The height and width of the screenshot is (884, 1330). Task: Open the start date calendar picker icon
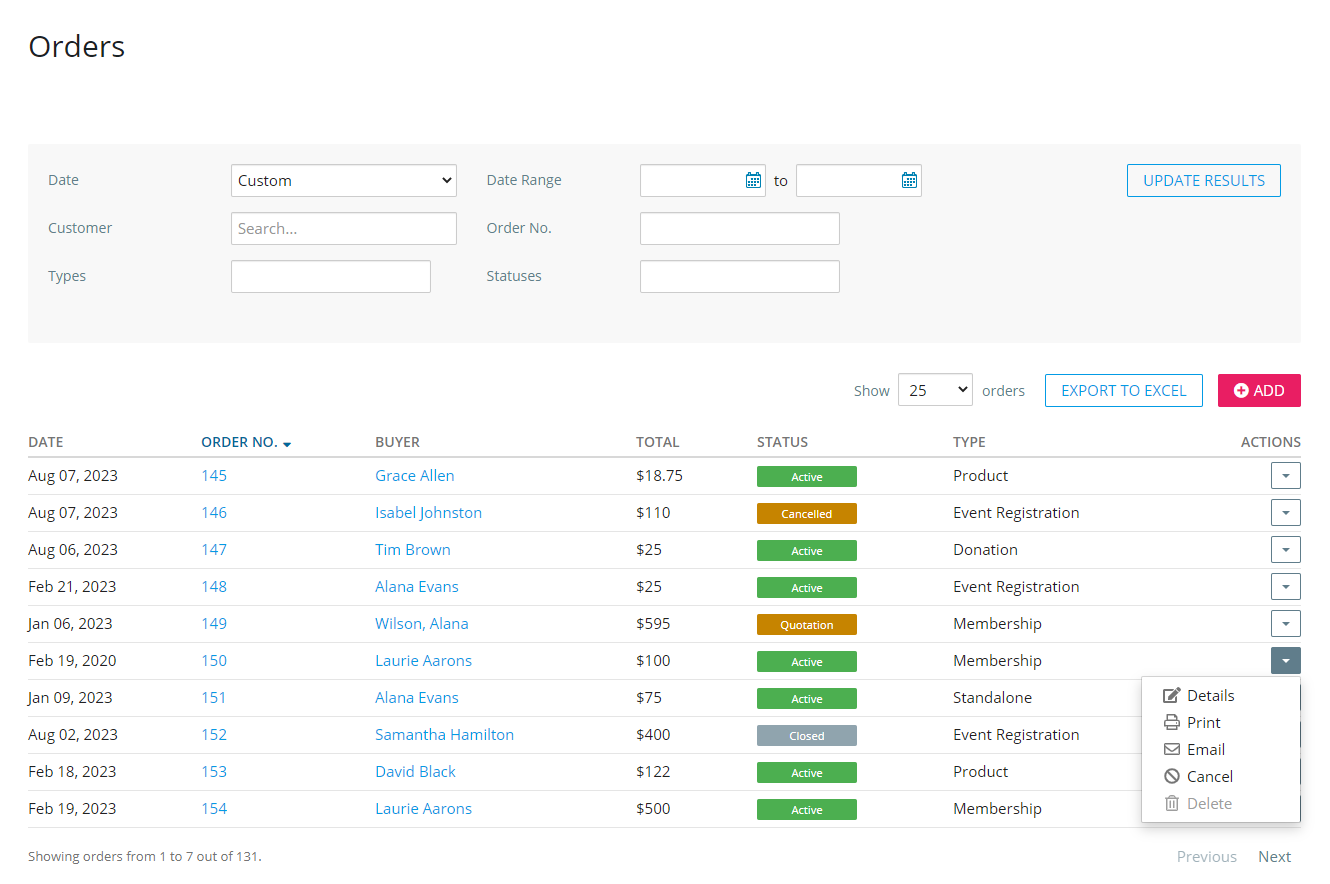click(753, 180)
